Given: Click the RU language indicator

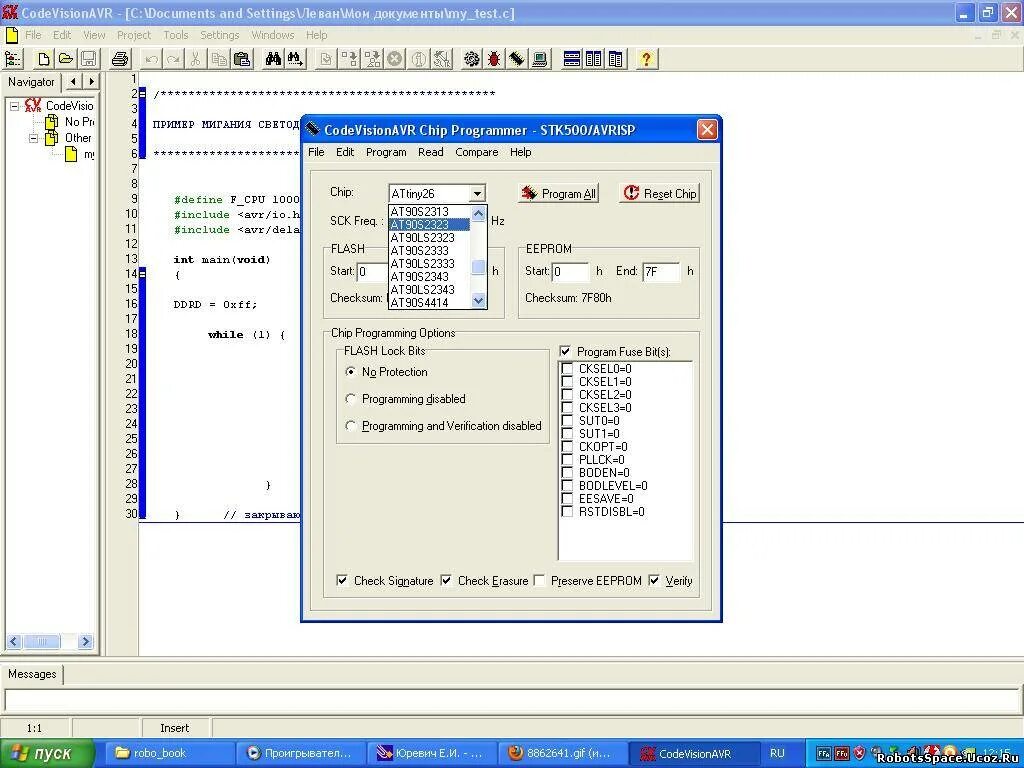Looking at the screenshot, I should click(x=777, y=754).
